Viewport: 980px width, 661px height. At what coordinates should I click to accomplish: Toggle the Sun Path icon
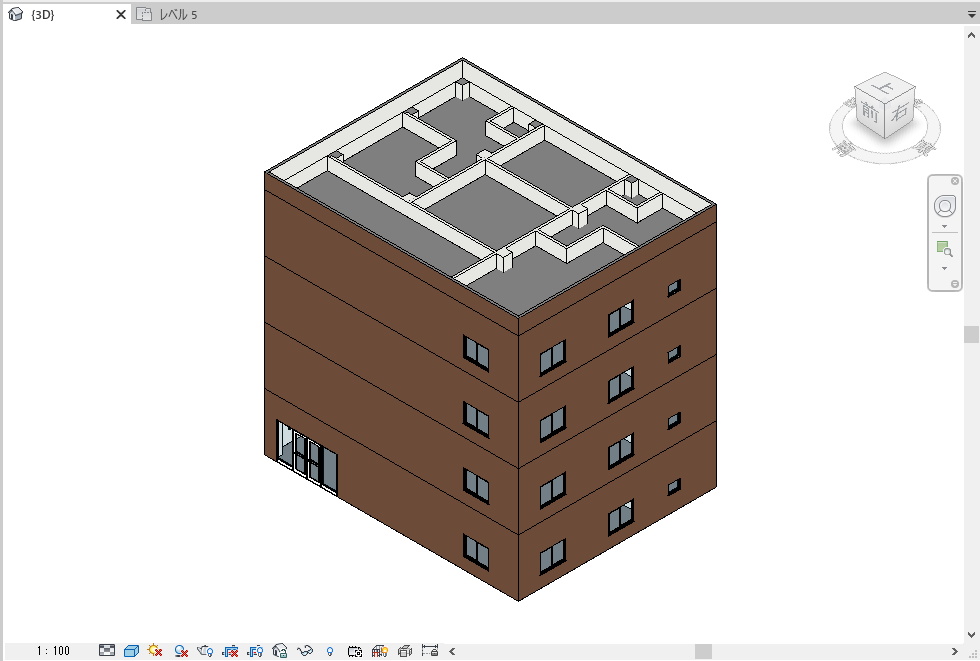point(155,651)
